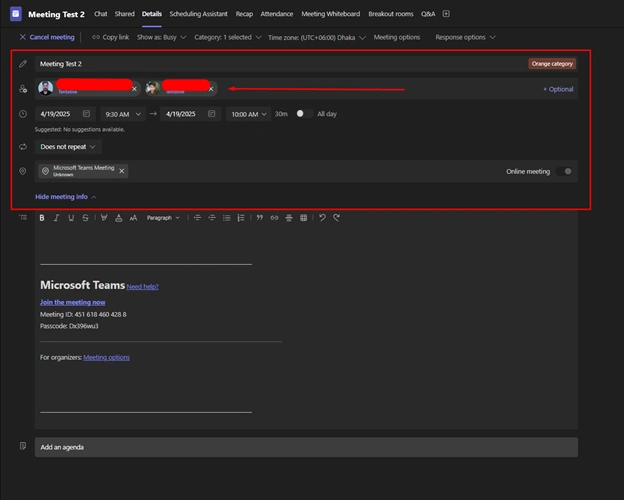
Task: Click the location pin icon on the left
Action: pyautogui.click(x=23, y=171)
